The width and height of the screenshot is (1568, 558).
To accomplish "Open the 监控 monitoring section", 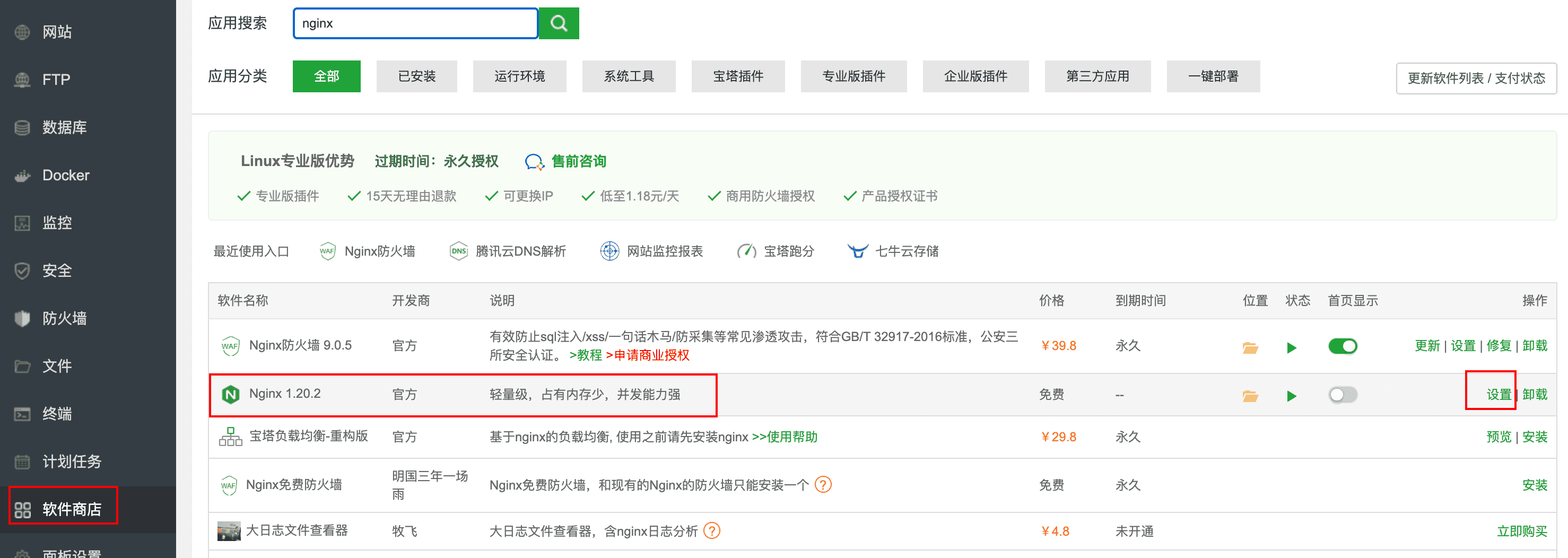I will pos(58,223).
